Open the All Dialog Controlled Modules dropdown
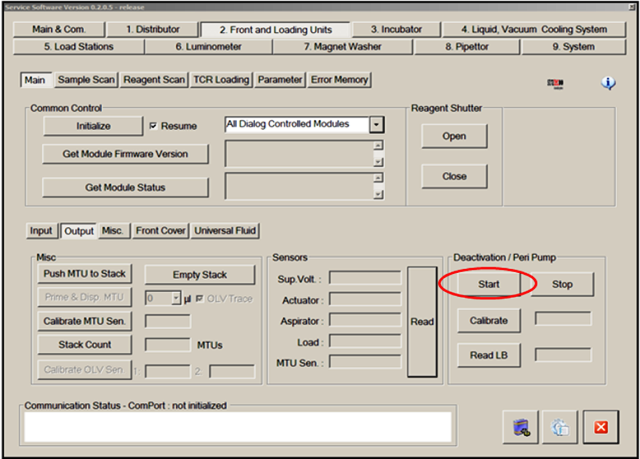The width and height of the screenshot is (640, 459). click(376, 125)
